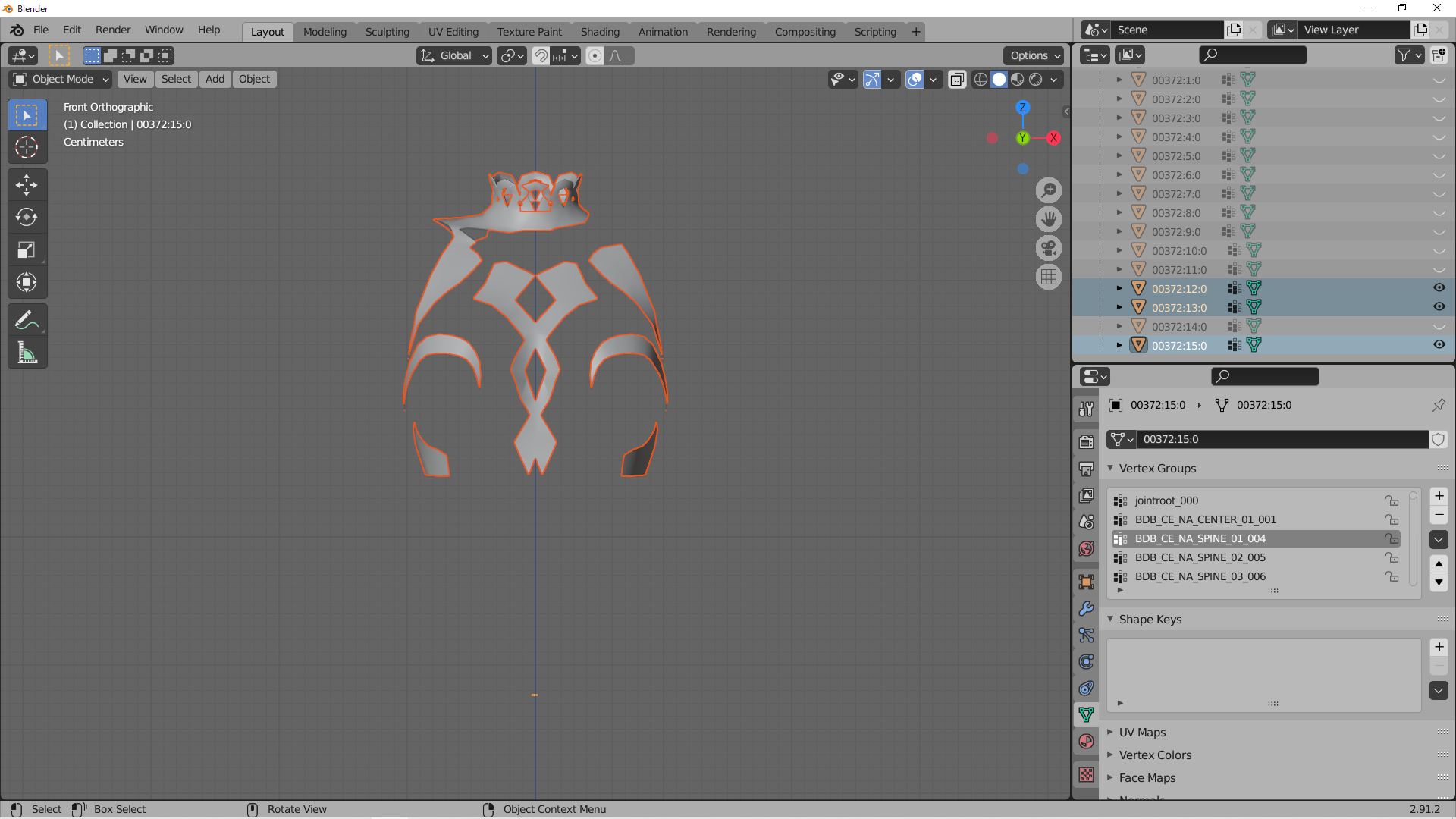This screenshot has height=819, width=1456.
Task: Toggle camera view button in viewport
Action: tap(1049, 248)
